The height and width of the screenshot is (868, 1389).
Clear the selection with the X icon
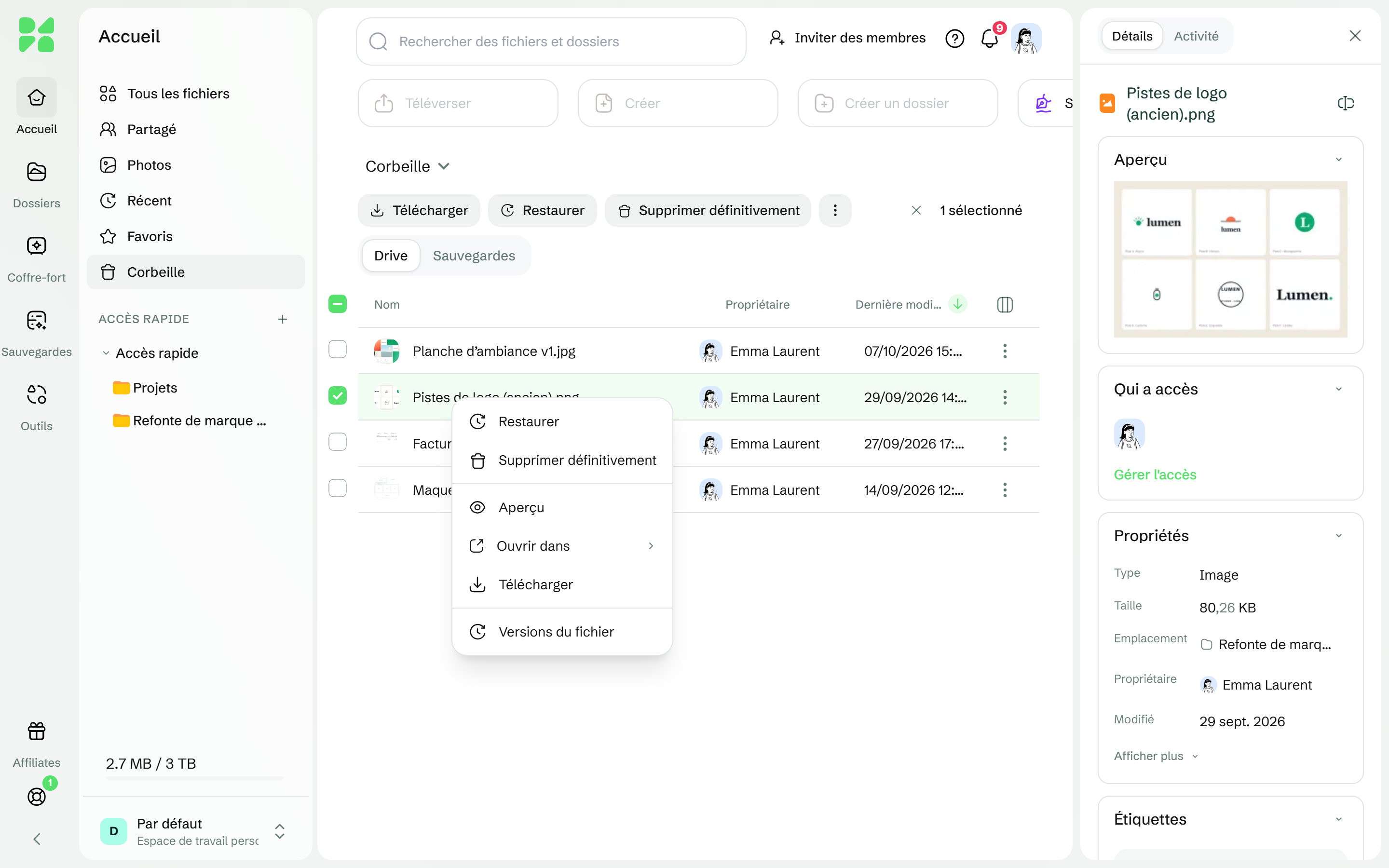coord(916,210)
